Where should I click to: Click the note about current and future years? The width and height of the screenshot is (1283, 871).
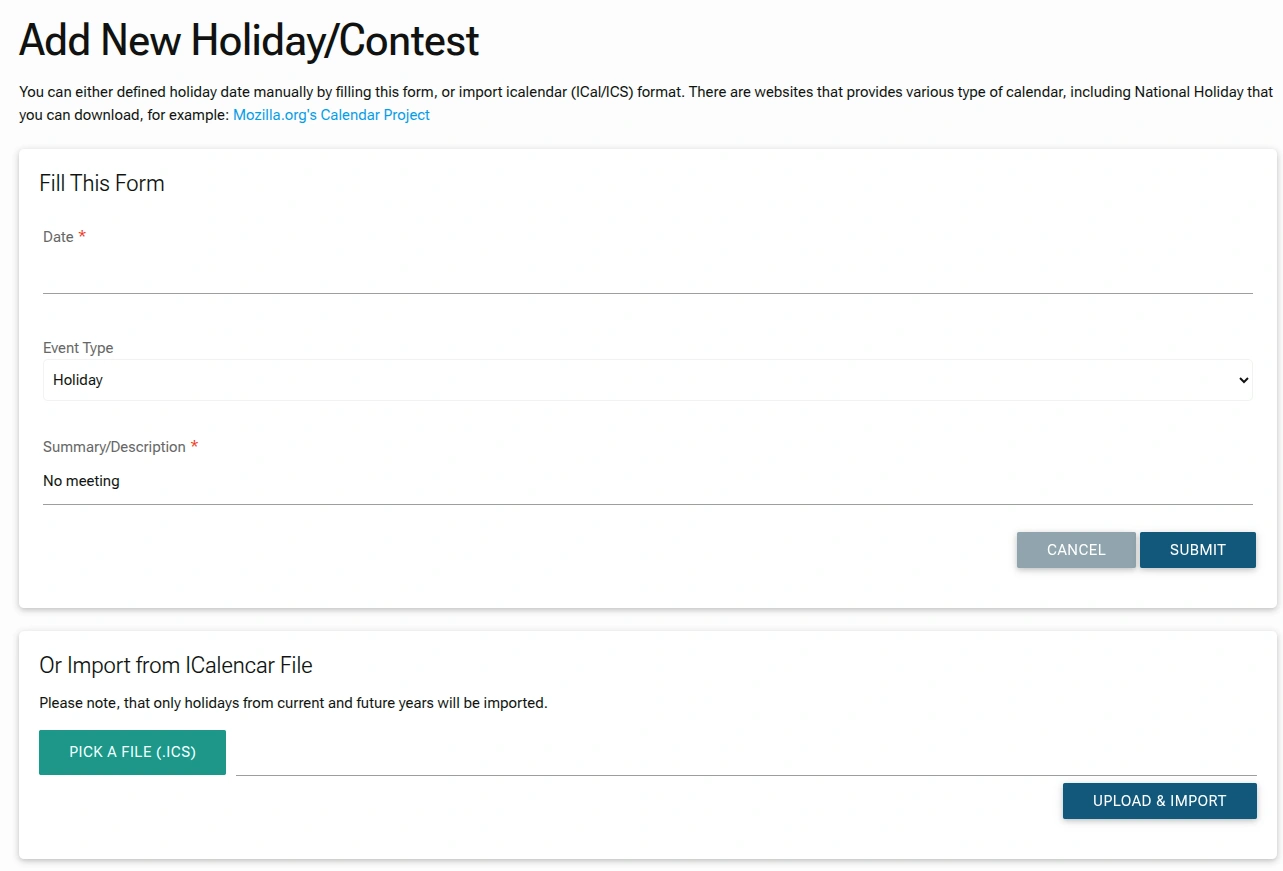[293, 703]
